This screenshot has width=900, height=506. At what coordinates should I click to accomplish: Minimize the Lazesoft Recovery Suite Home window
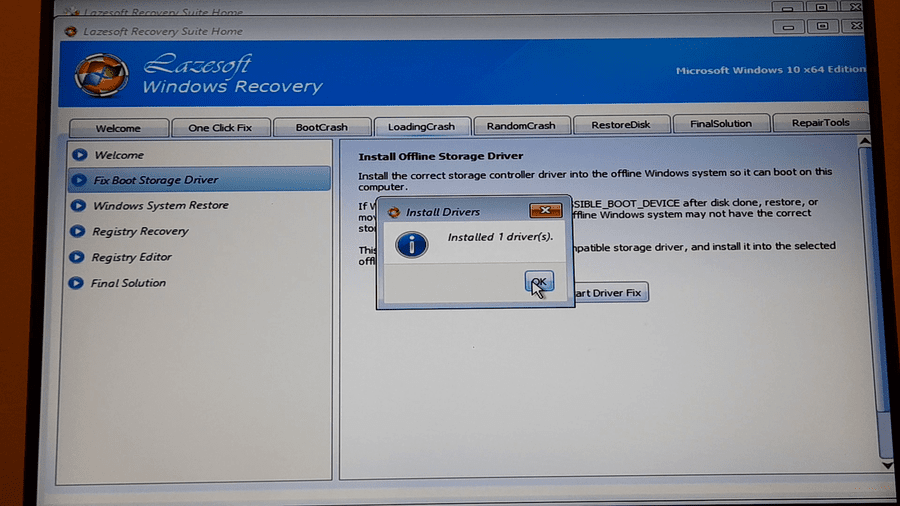(788, 27)
